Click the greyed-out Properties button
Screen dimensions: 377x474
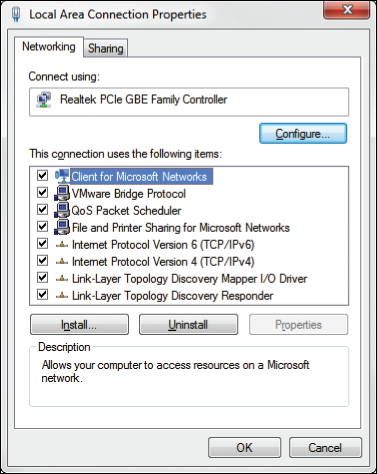(x=298, y=325)
